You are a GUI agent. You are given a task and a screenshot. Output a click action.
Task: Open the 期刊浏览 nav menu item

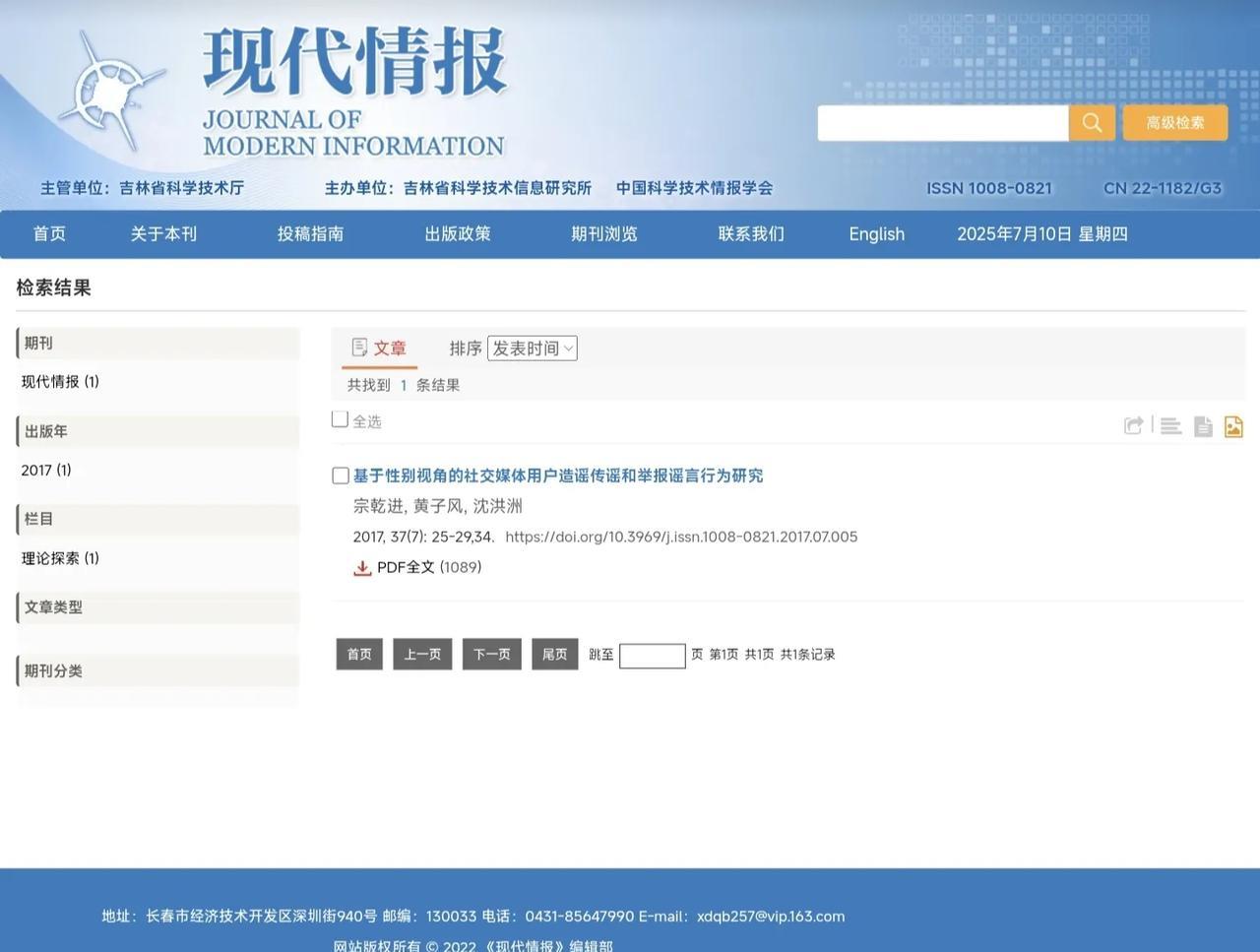(x=604, y=234)
